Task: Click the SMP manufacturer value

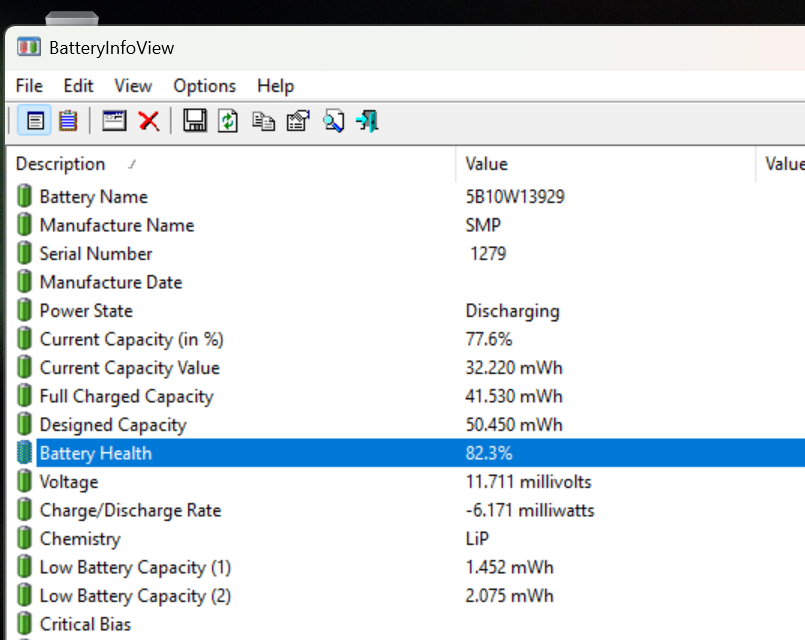Action: tap(483, 225)
